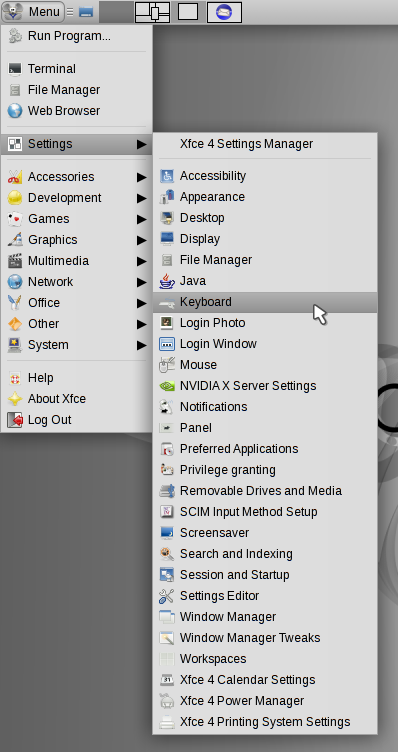Click the mail icon in the top panel
This screenshot has width=398, height=752.
pos(224,12)
